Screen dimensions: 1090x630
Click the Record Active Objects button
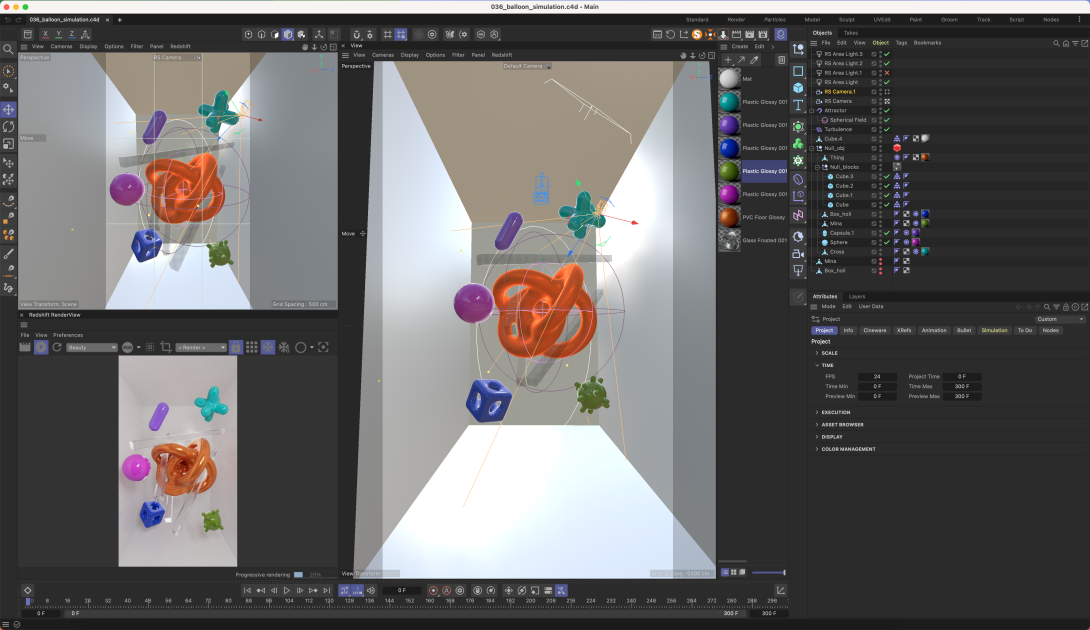point(433,590)
